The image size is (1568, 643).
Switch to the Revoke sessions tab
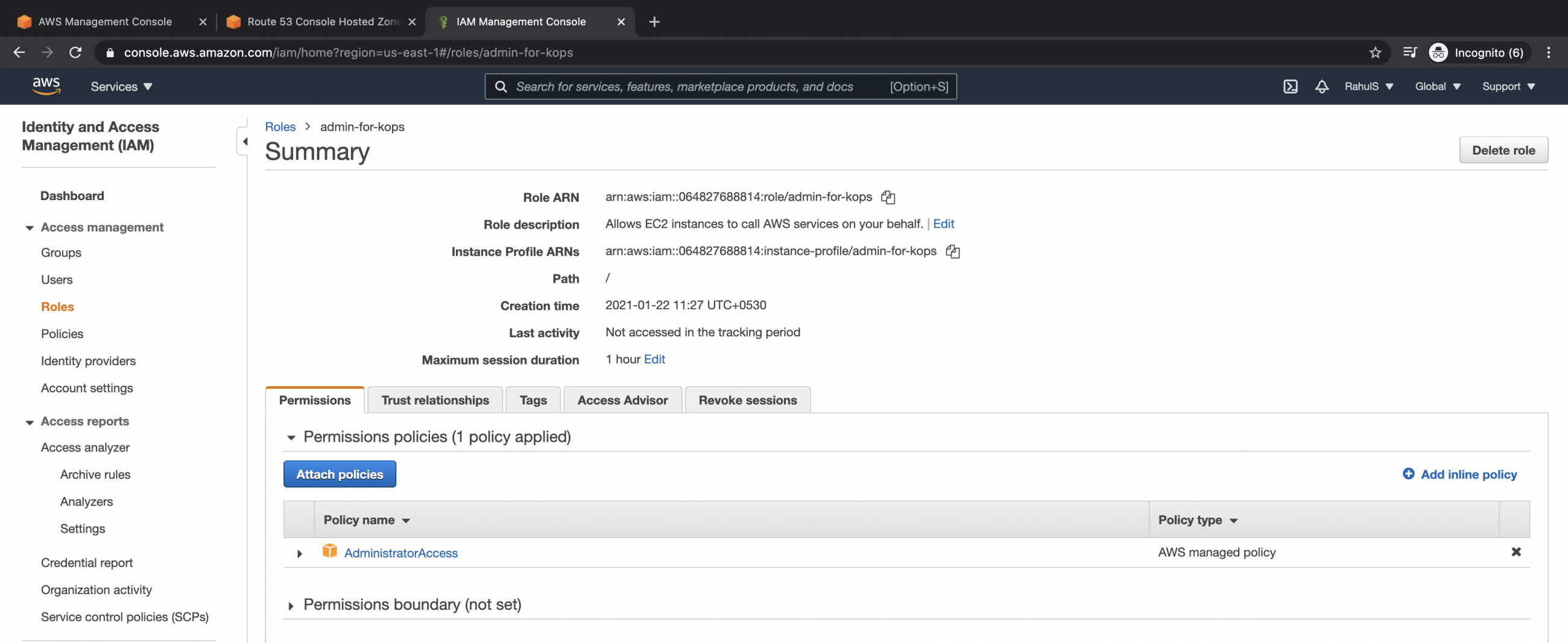coord(747,400)
